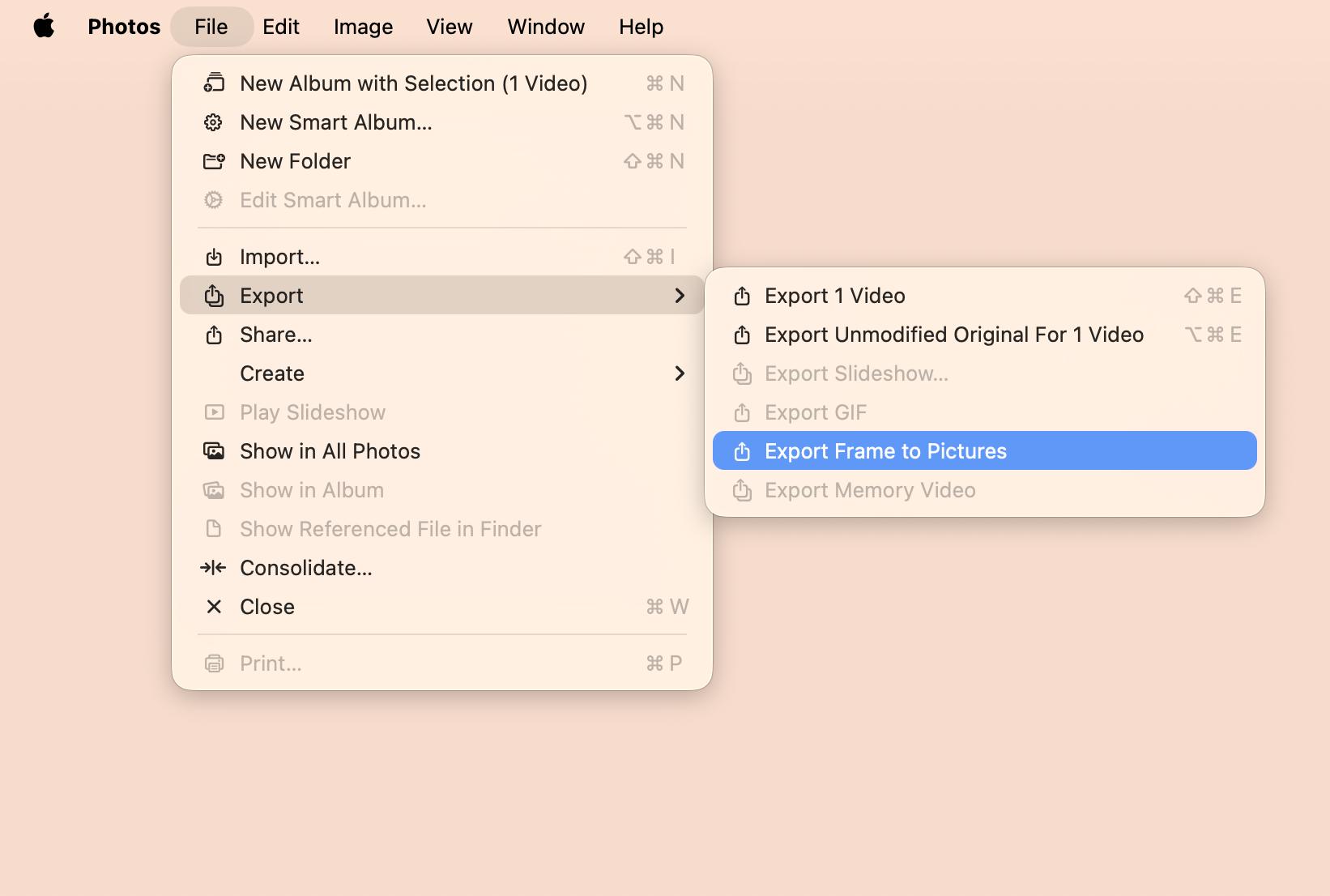Open the Image menu in menu bar

(363, 27)
